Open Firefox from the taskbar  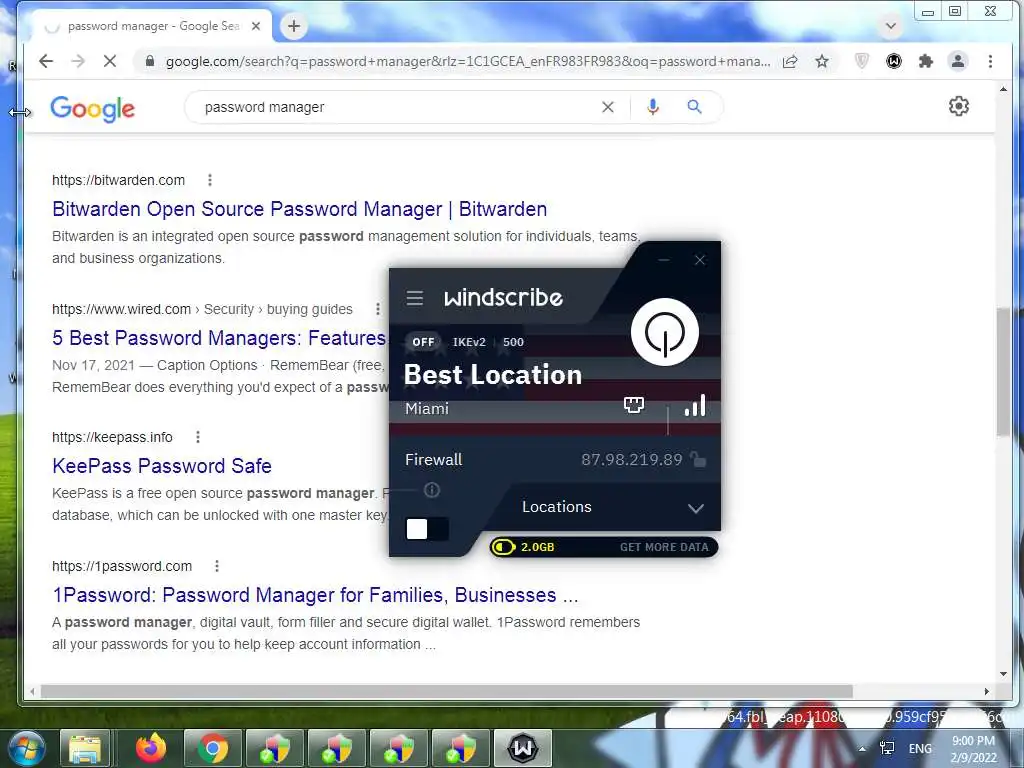(x=151, y=748)
